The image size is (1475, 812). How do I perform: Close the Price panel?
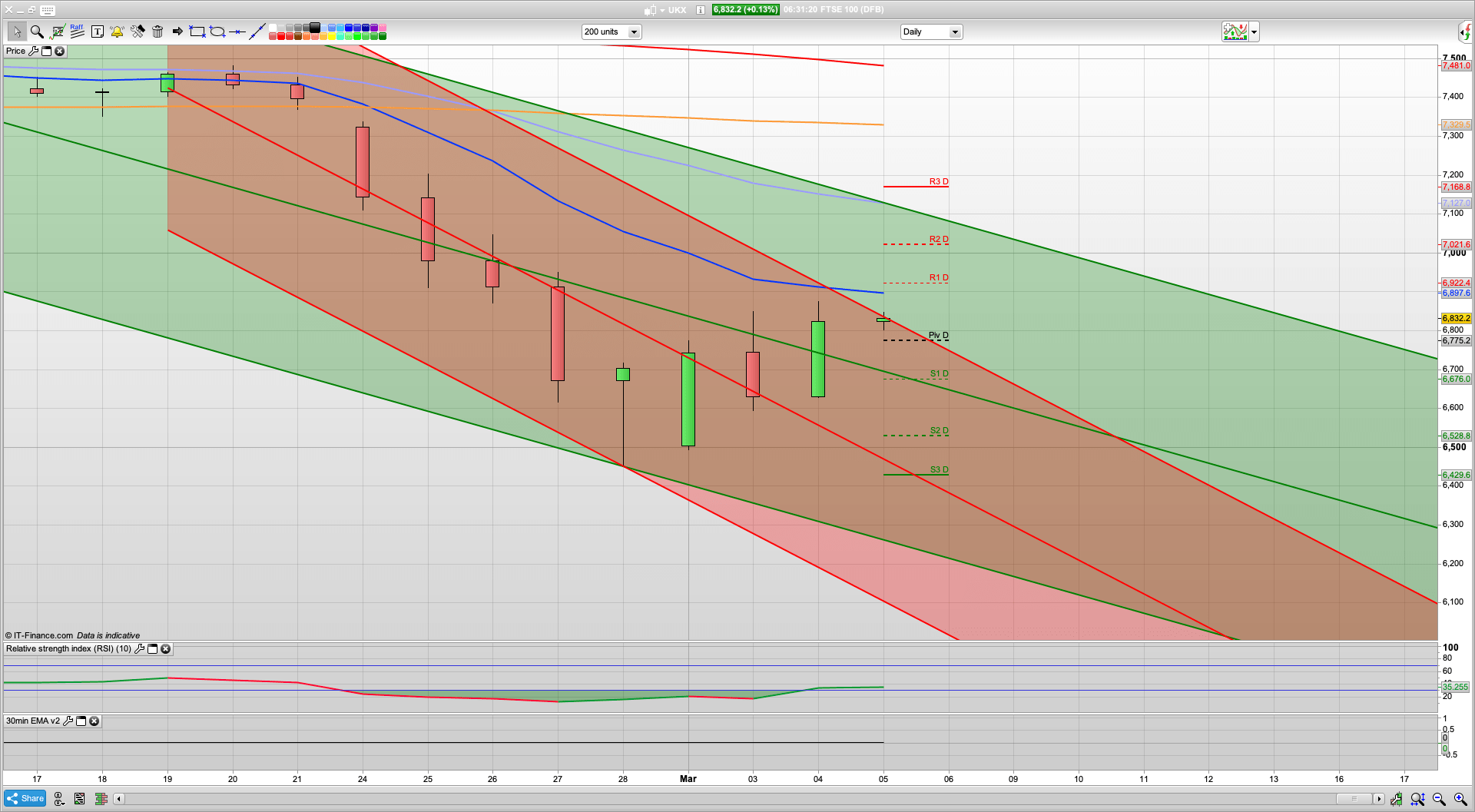pyautogui.click(x=59, y=51)
